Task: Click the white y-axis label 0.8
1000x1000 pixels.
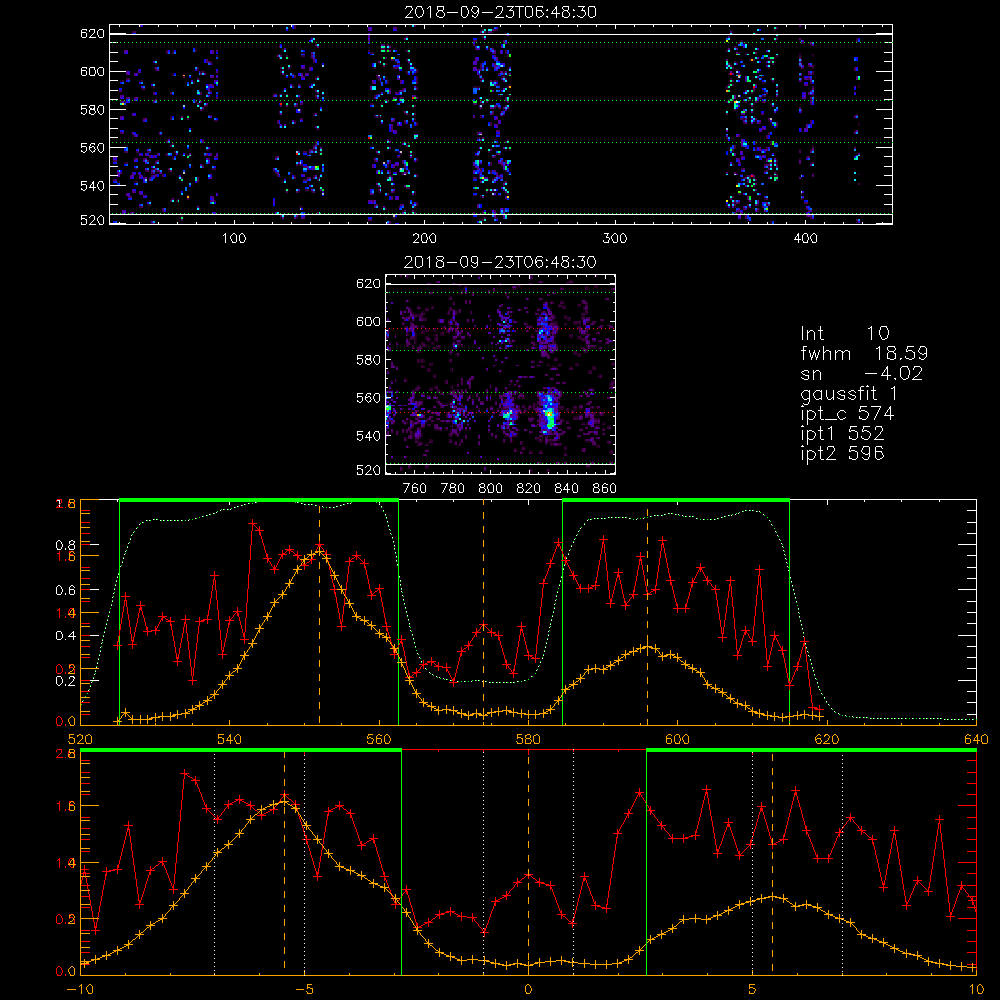Action: click(x=66, y=545)
